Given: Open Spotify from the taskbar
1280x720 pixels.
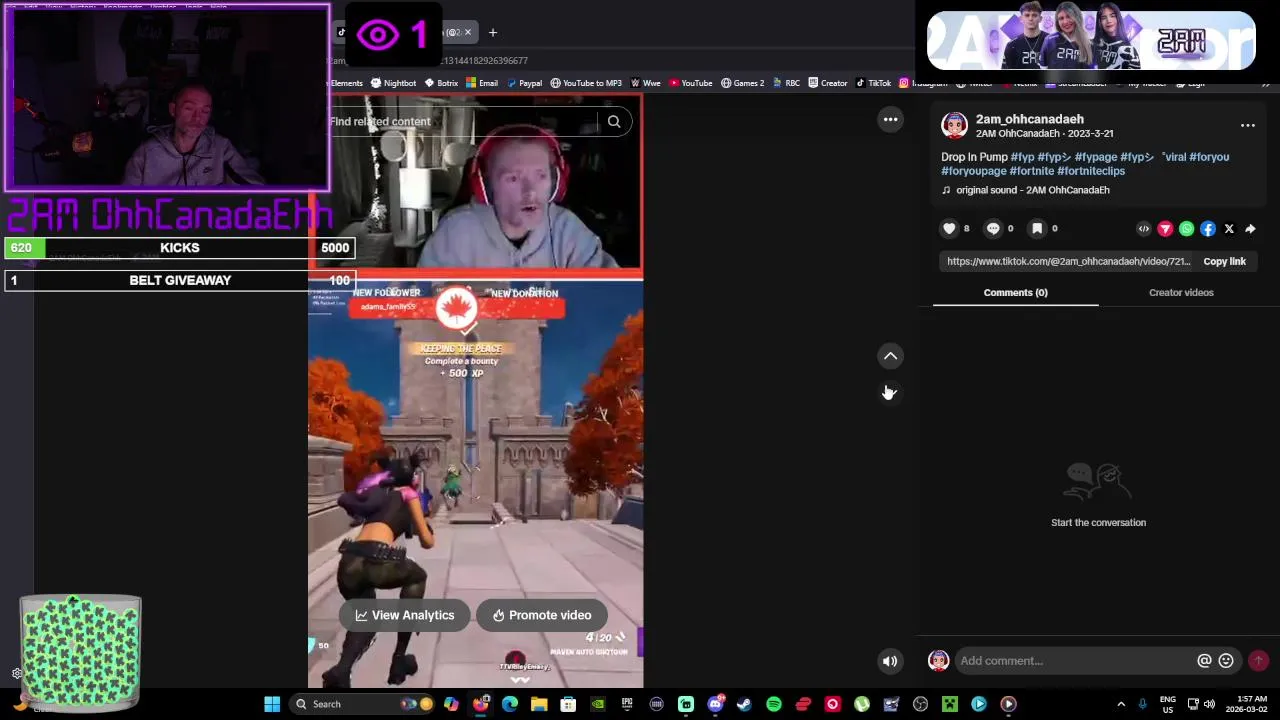Looking at the screenshot, I should [x=774, y=704].
